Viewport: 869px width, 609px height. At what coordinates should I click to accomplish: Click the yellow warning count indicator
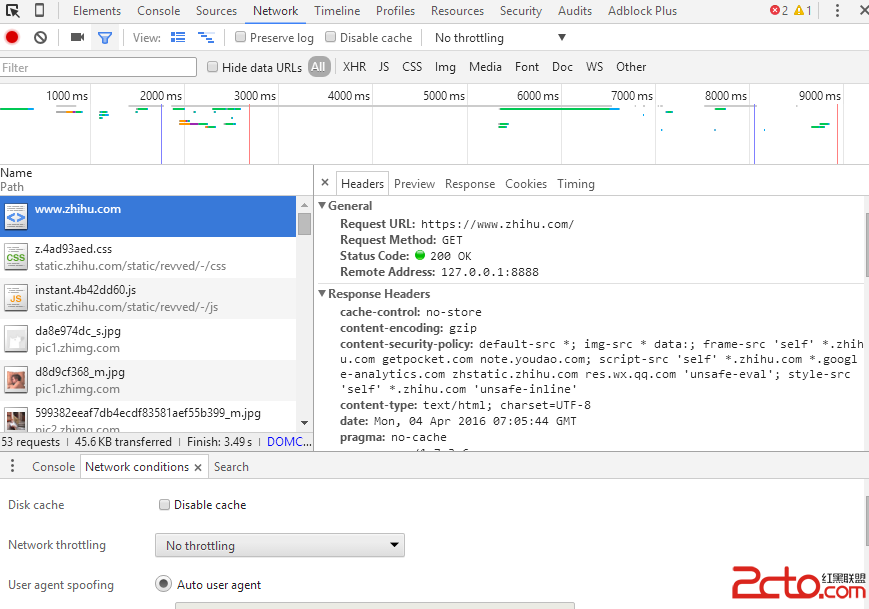tap(802, 11)
